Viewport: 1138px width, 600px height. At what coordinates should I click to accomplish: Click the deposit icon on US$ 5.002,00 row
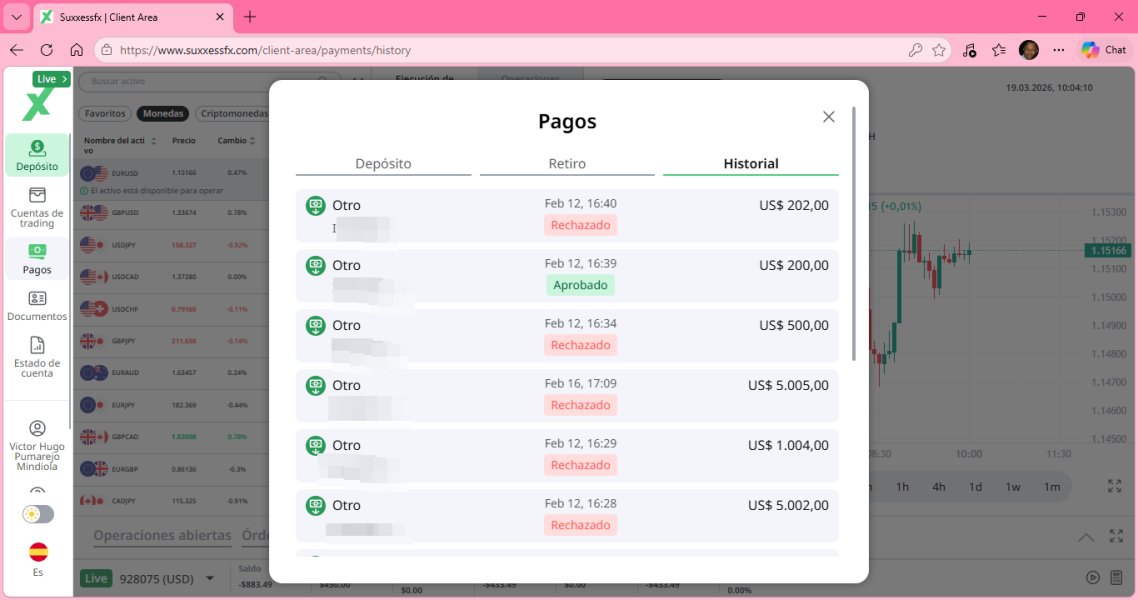[315, 506]
